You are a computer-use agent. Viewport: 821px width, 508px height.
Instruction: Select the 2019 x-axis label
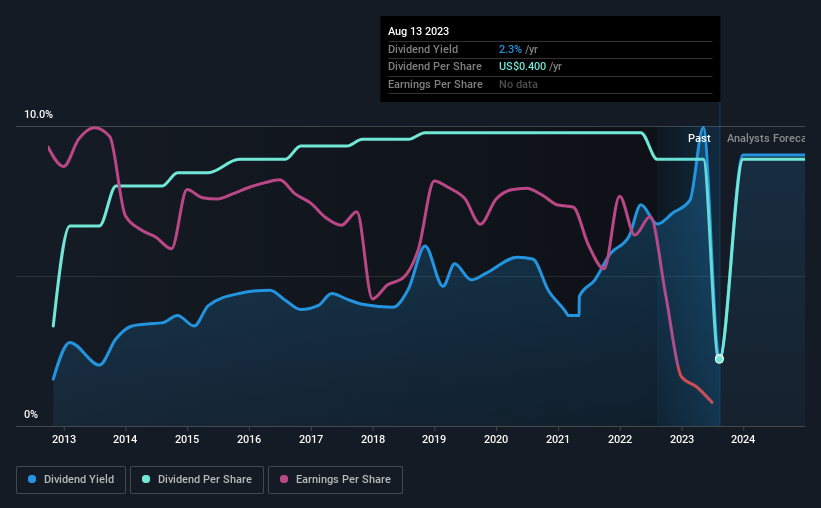tap(434, 439)
